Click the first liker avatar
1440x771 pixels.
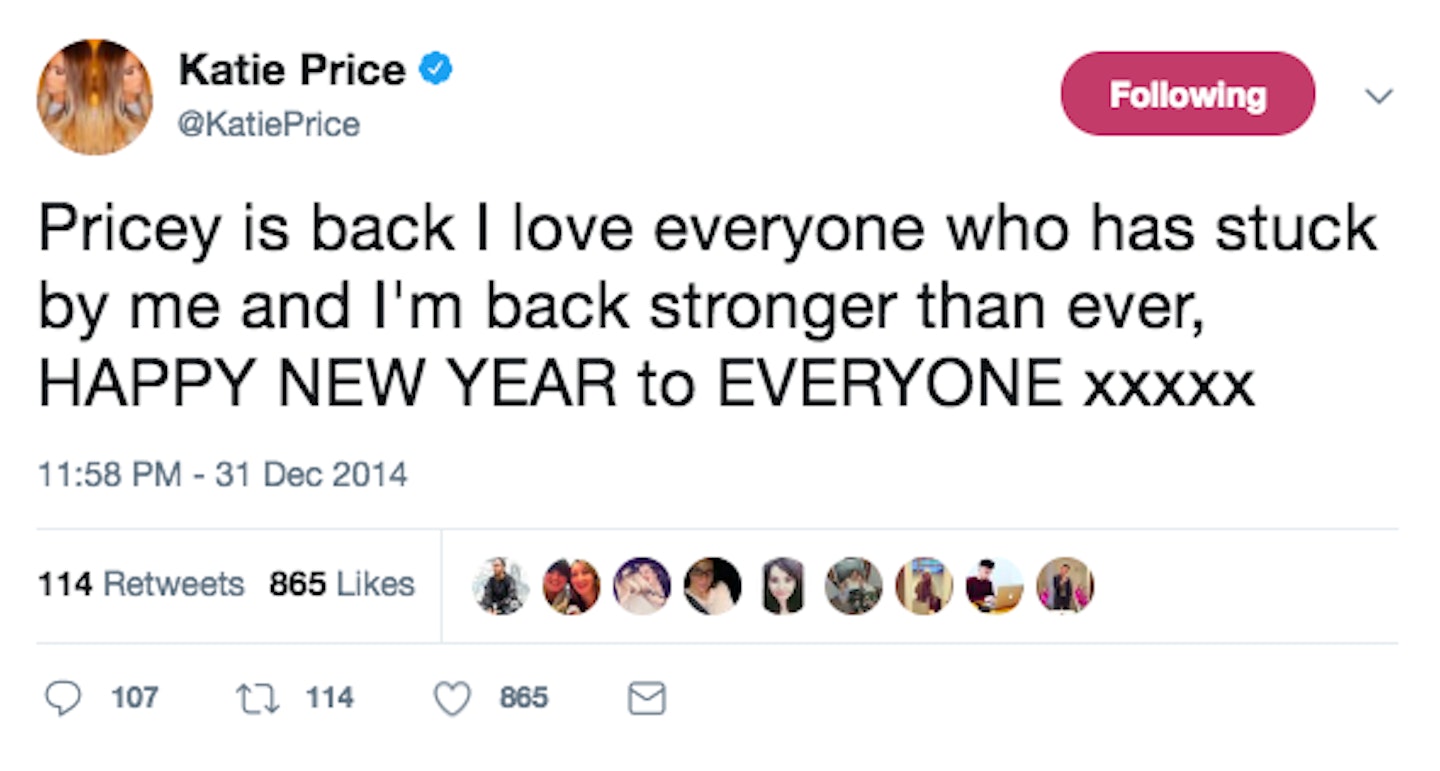coord(500,586)
